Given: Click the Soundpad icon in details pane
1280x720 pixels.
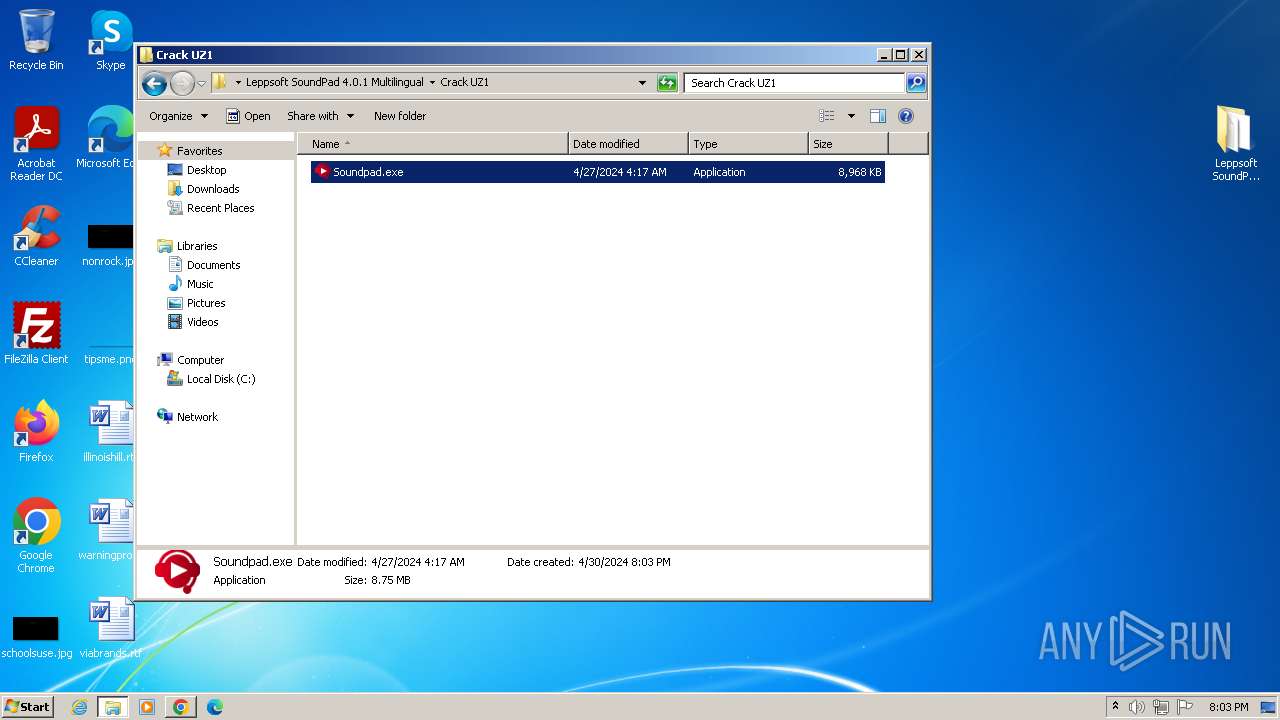Looking at the screenshot, I should click(177, 571).
